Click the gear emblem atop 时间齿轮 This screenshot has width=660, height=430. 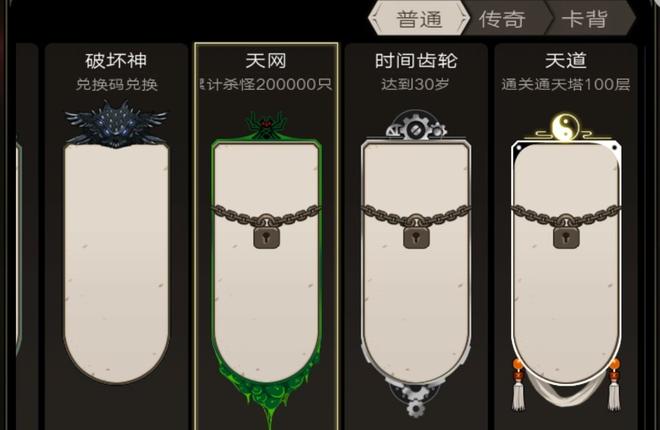tap(416, 125)
